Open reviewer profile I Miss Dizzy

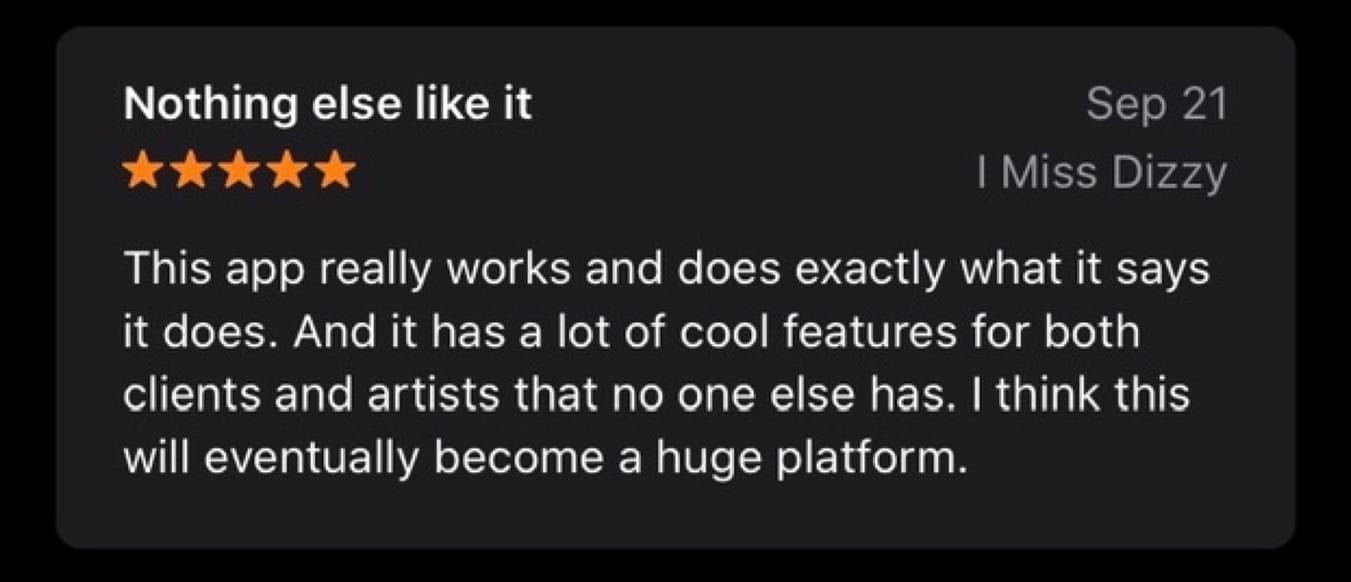(x=1102, y=174)
